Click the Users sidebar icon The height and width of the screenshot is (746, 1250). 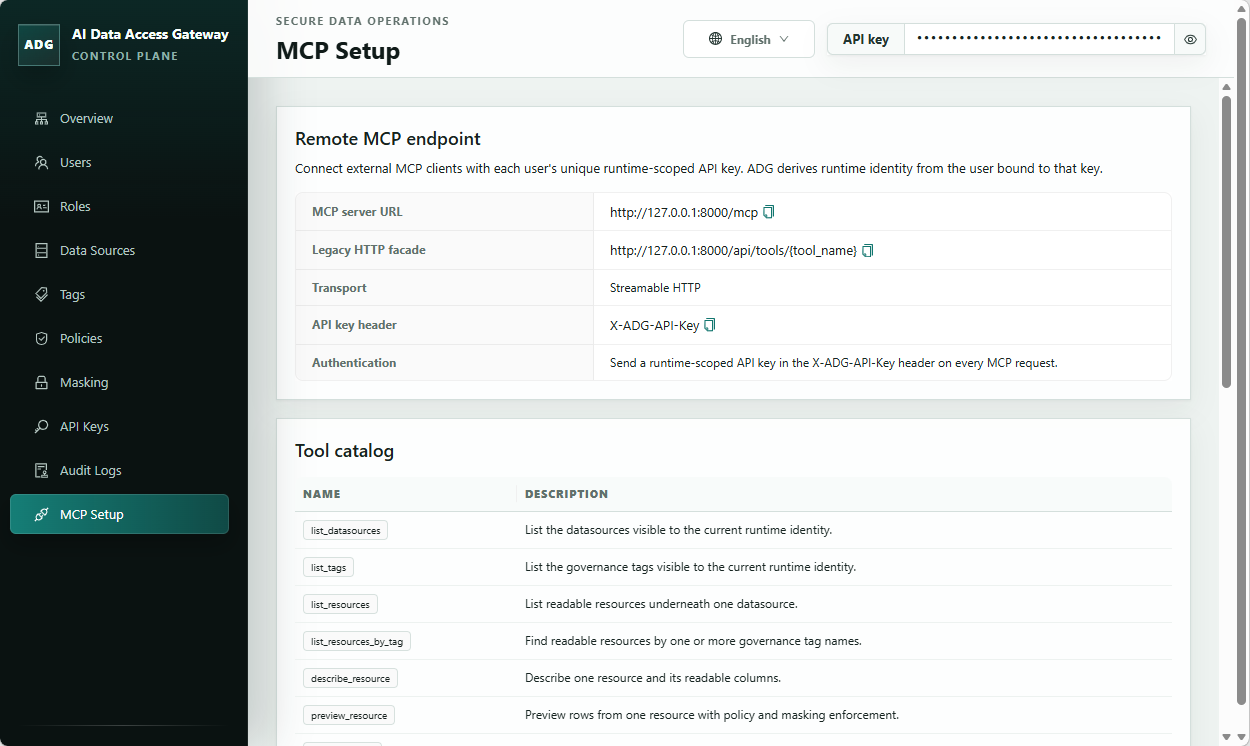pos(41,163)
